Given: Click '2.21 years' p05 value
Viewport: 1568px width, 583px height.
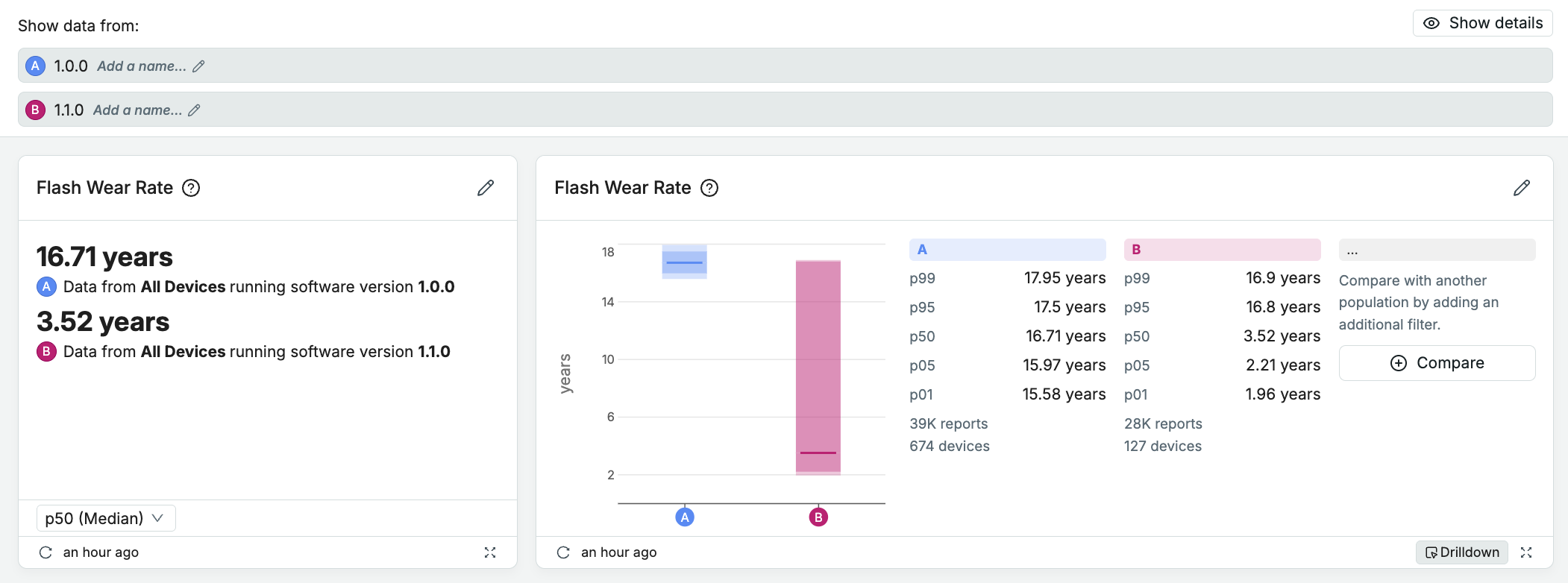Looking at the screenshot, I should click(x=1283, y=365).
